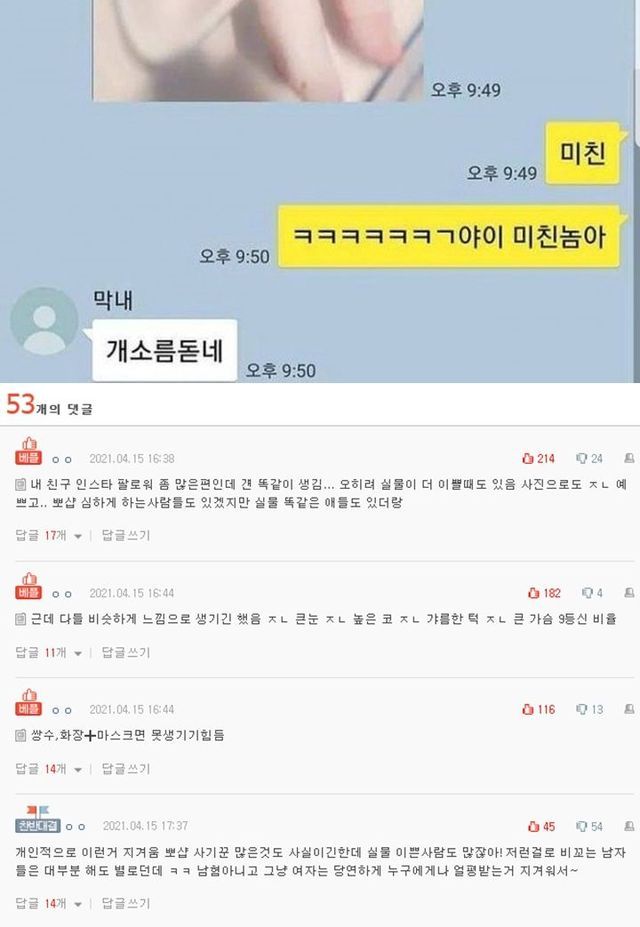Expand the 17 replies dropdown arrow
Viewport: 640px width, 927px height.
[x=78, y=536]
